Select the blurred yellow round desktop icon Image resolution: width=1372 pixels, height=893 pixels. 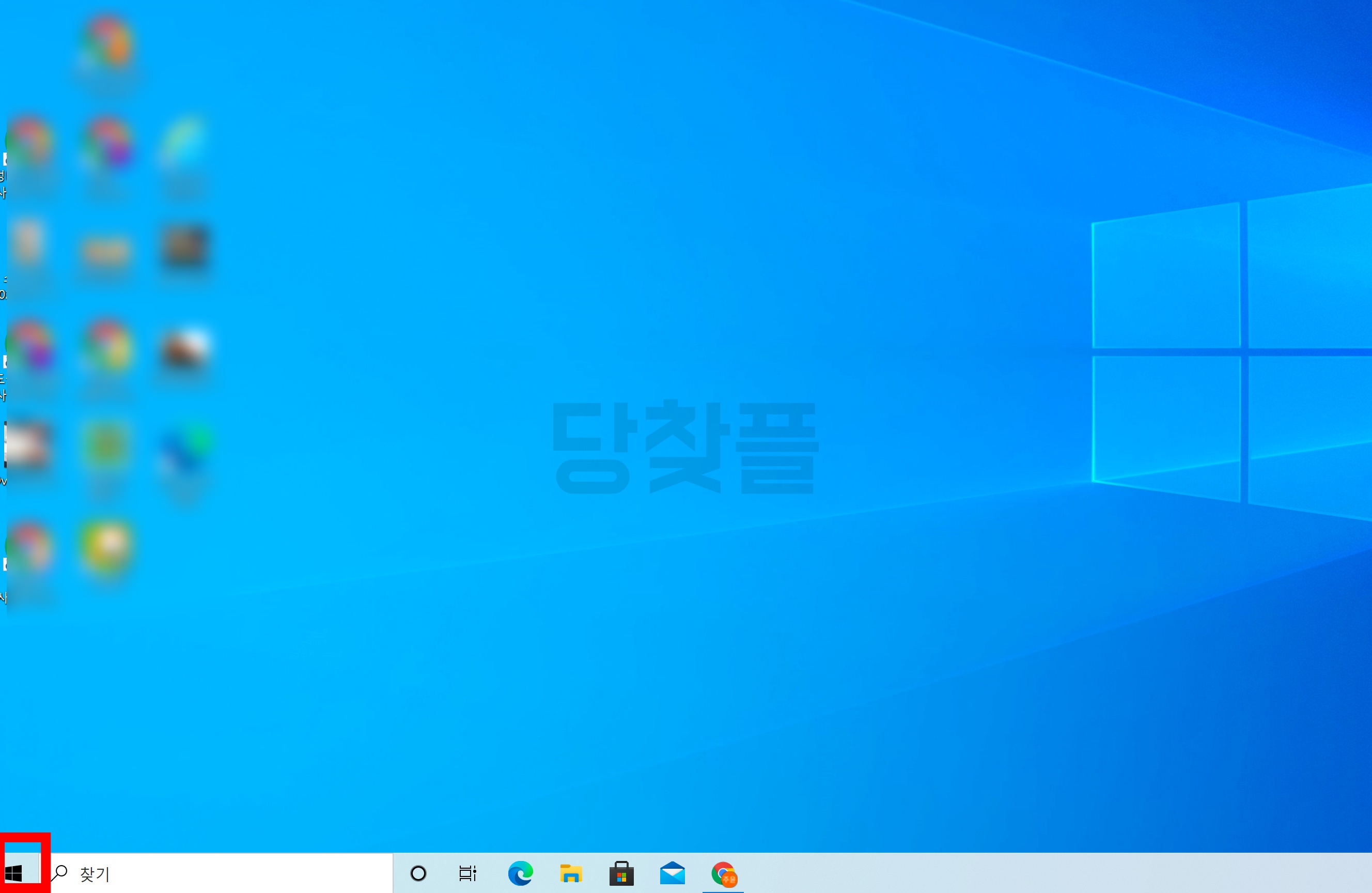106,545
